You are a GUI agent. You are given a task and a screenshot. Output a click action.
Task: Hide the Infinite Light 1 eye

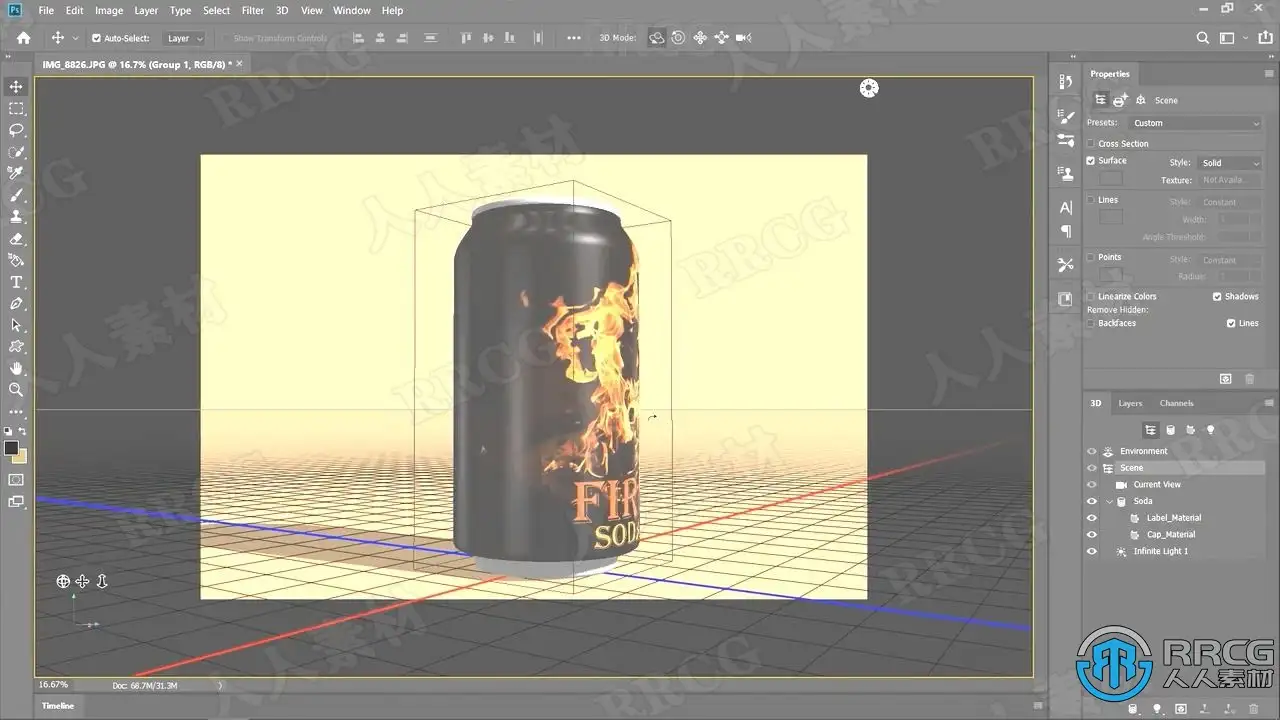point(1092,552)
